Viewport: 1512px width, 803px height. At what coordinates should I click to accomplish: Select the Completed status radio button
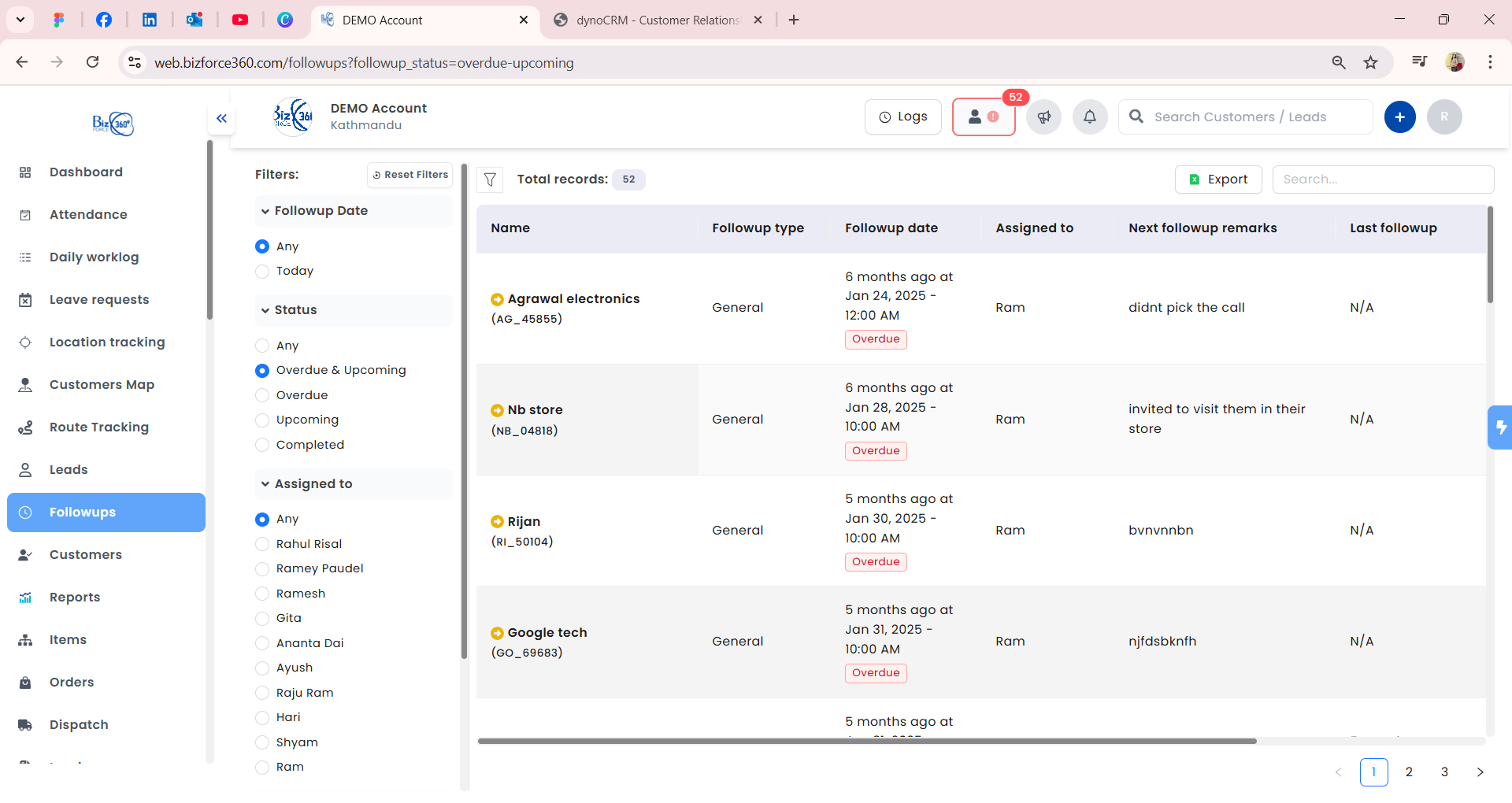click(262, 446)
